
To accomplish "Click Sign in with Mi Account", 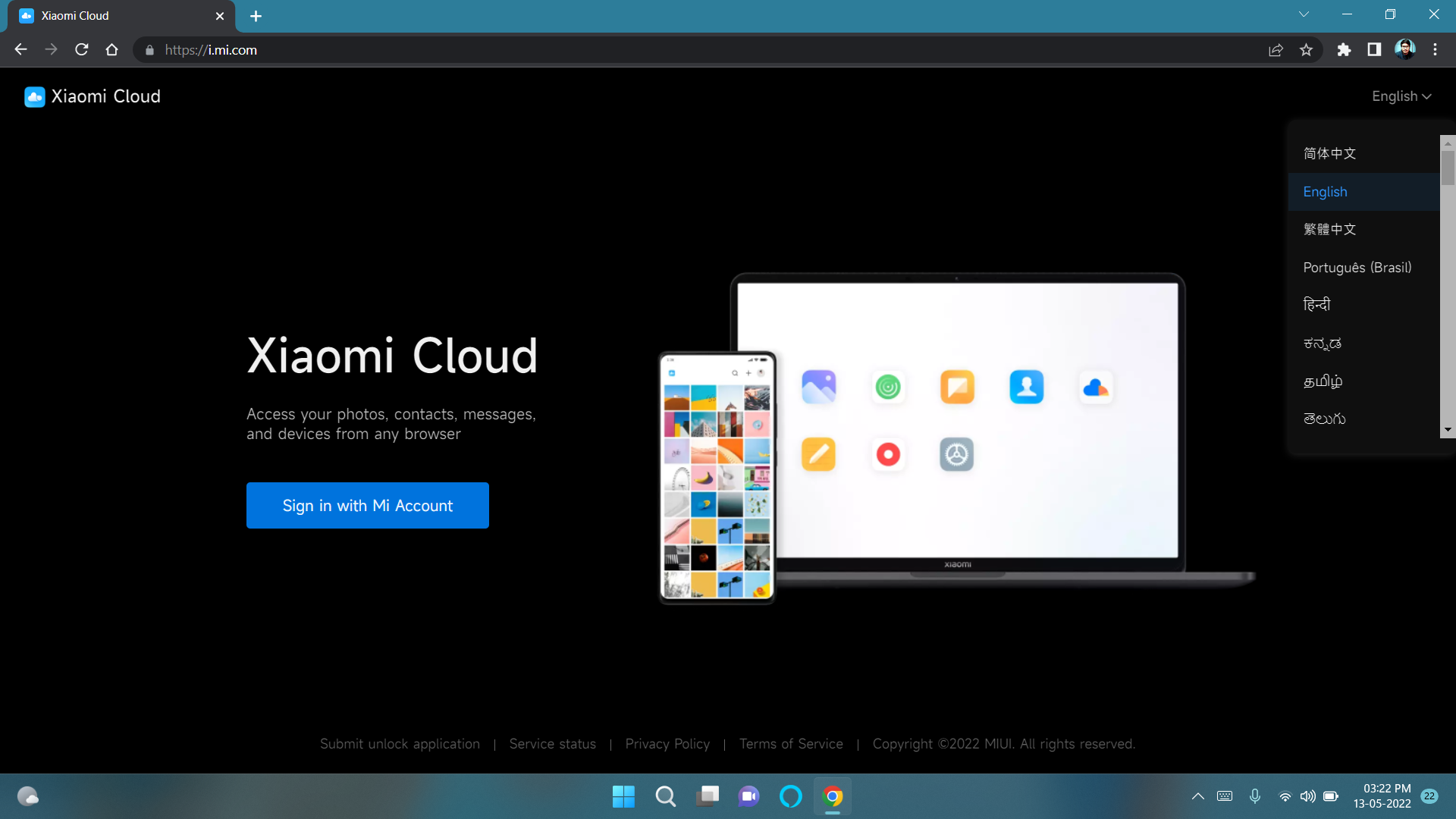I will pos(367,505).
